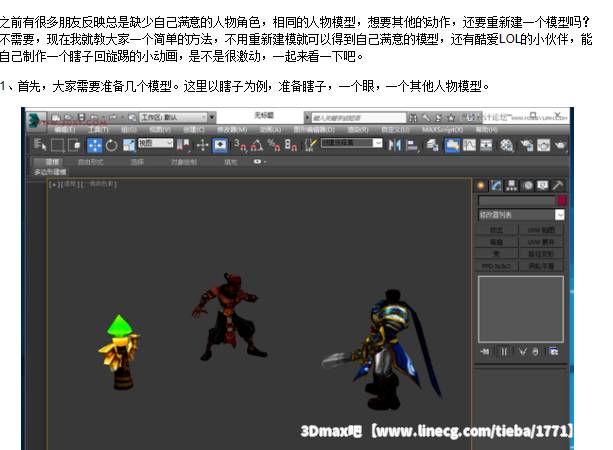Click the 涡轮平滑 modifier button

click(541, 266)
